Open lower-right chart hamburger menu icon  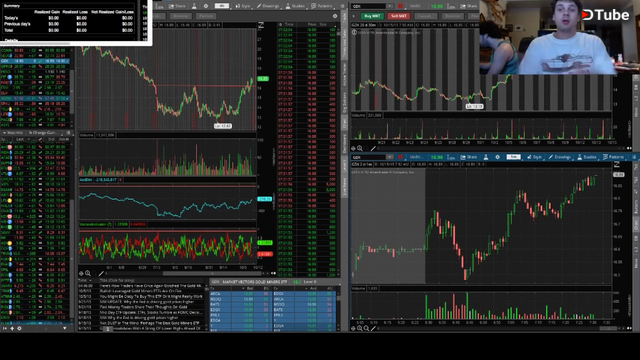(x=634, y=157)
